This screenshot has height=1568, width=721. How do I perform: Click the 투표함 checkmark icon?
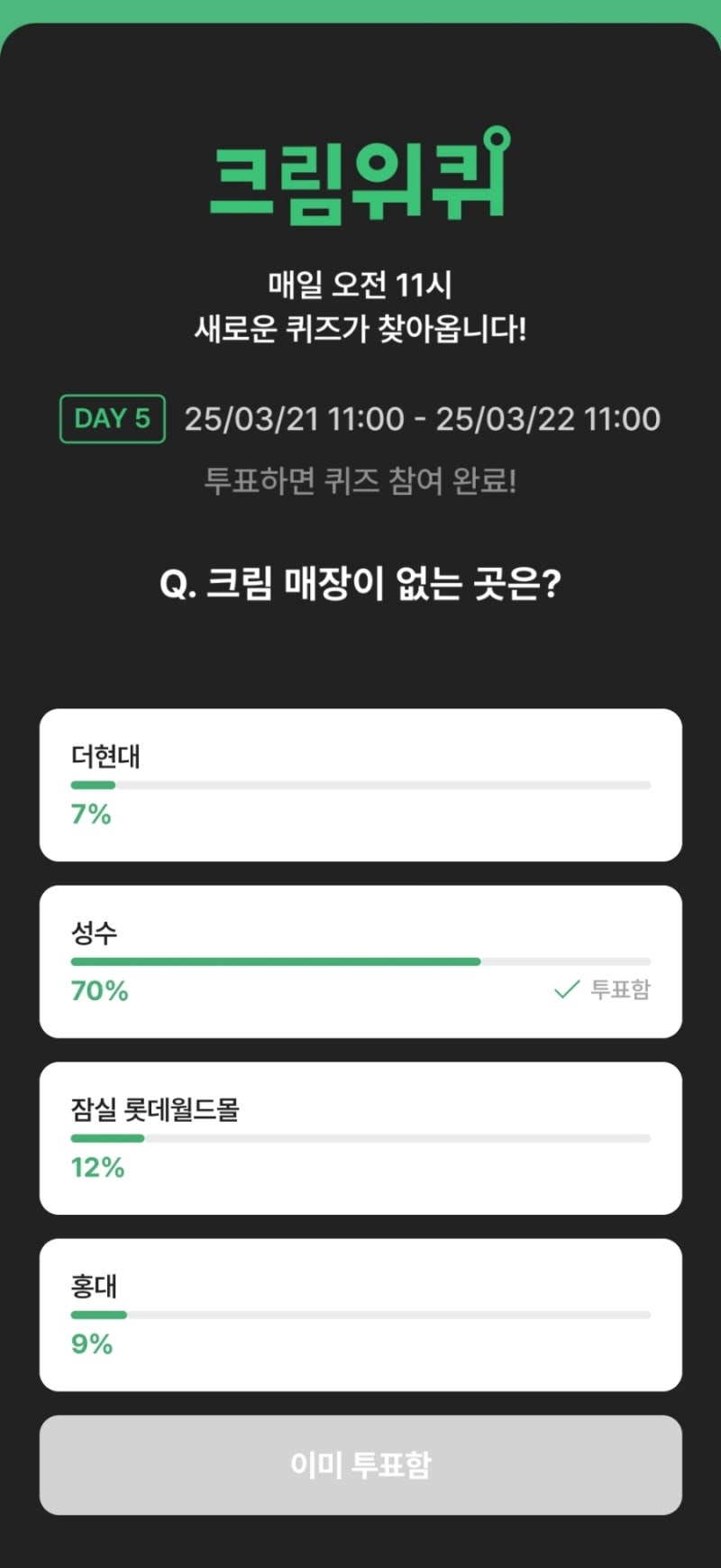coord(566,990)
